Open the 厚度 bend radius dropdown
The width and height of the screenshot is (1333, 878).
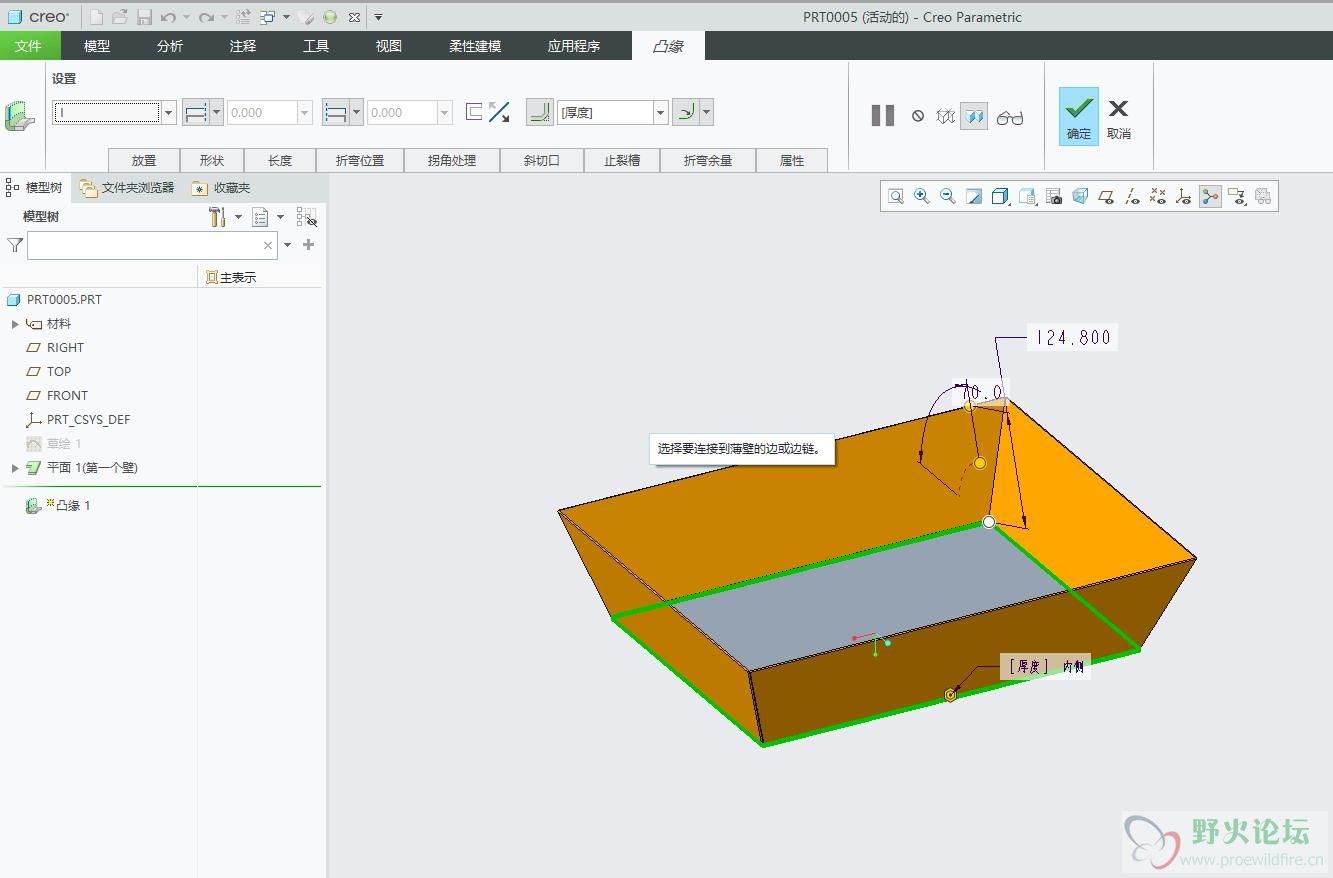pyautogui.click(x=660, y=113)
